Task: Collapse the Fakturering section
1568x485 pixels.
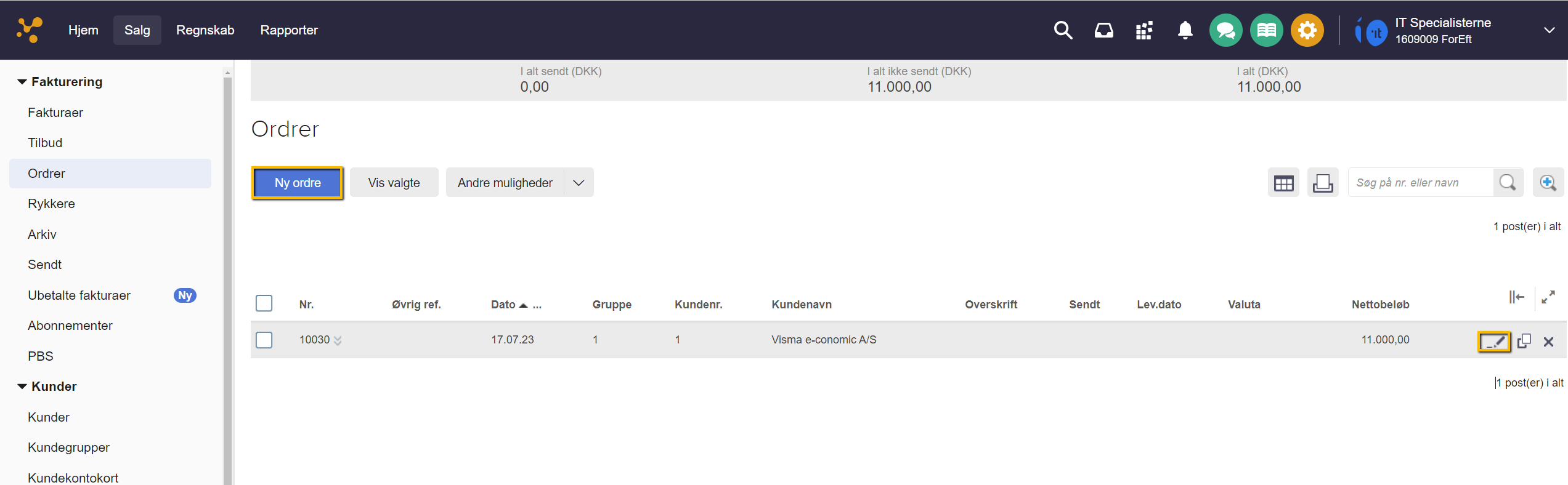Action: [x=22, y=82]
